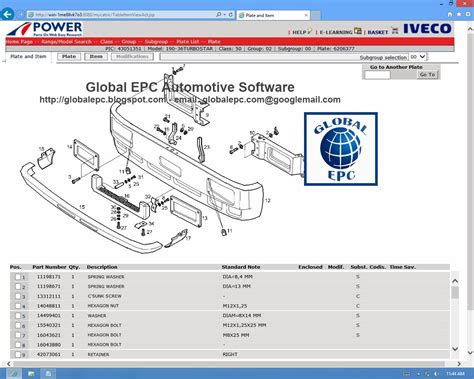
Task: Open the browser Home icon
Action: coord(450,14)
